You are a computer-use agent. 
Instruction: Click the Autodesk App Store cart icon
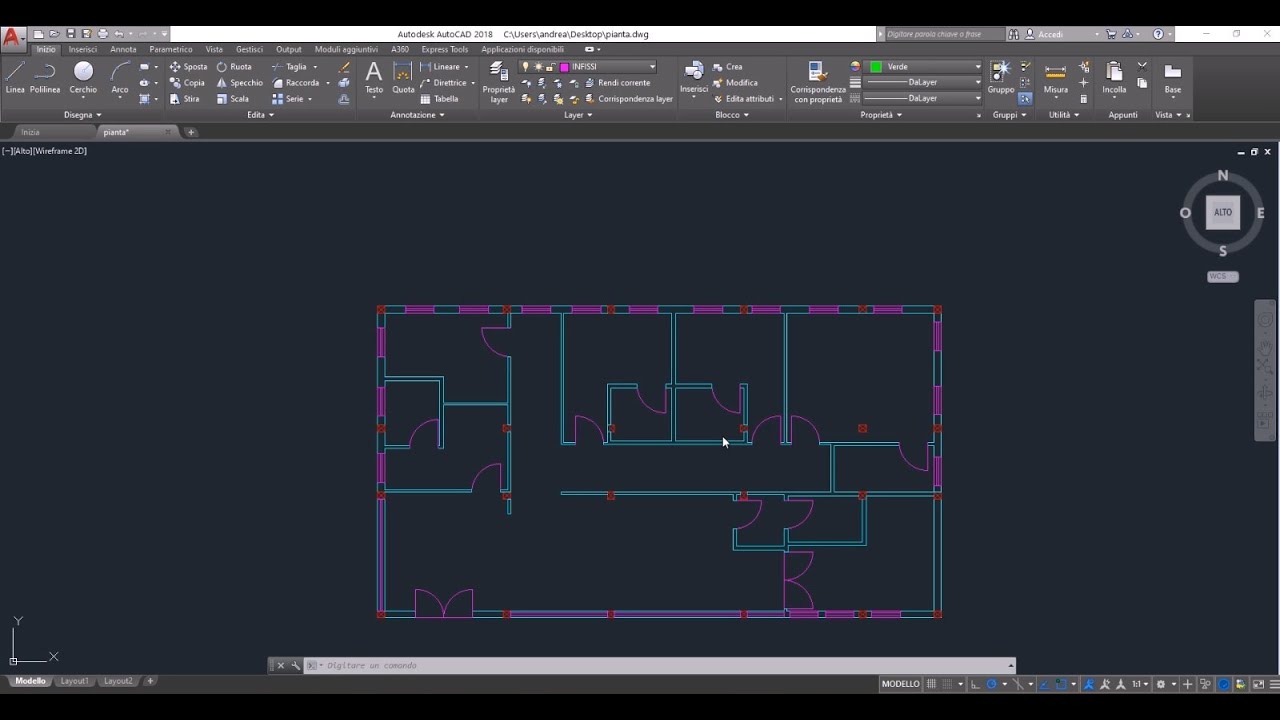click(1111, 34)
